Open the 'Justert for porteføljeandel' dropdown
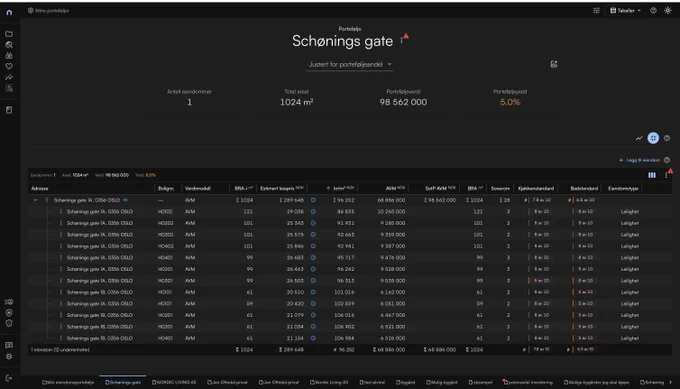Viewport: 680px width, 389px height. point(350,64)
